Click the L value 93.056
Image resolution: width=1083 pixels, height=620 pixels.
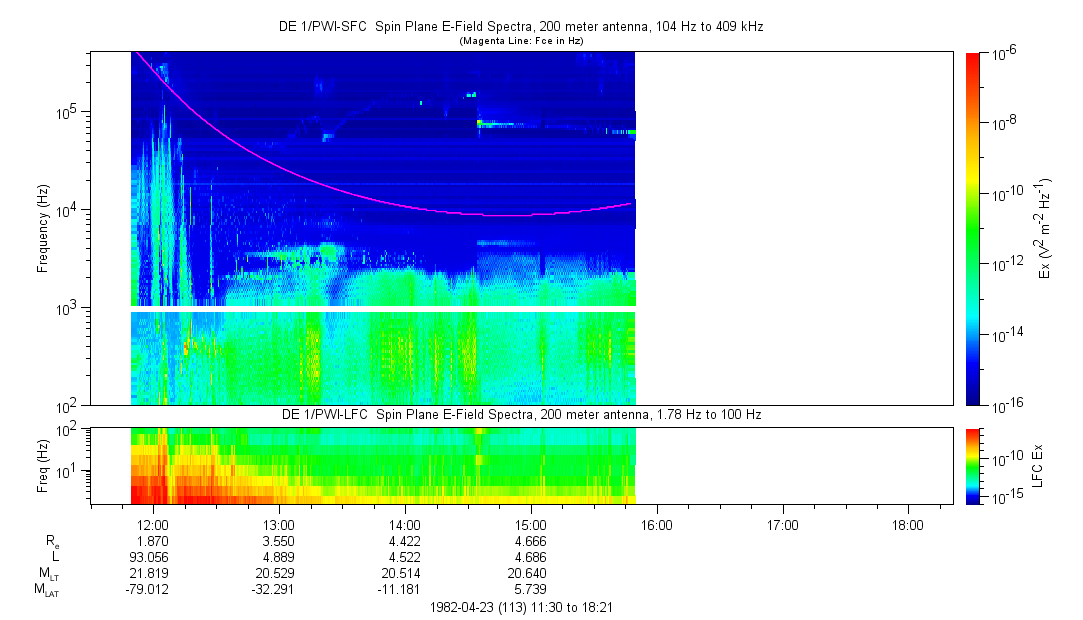coord(152,557)
